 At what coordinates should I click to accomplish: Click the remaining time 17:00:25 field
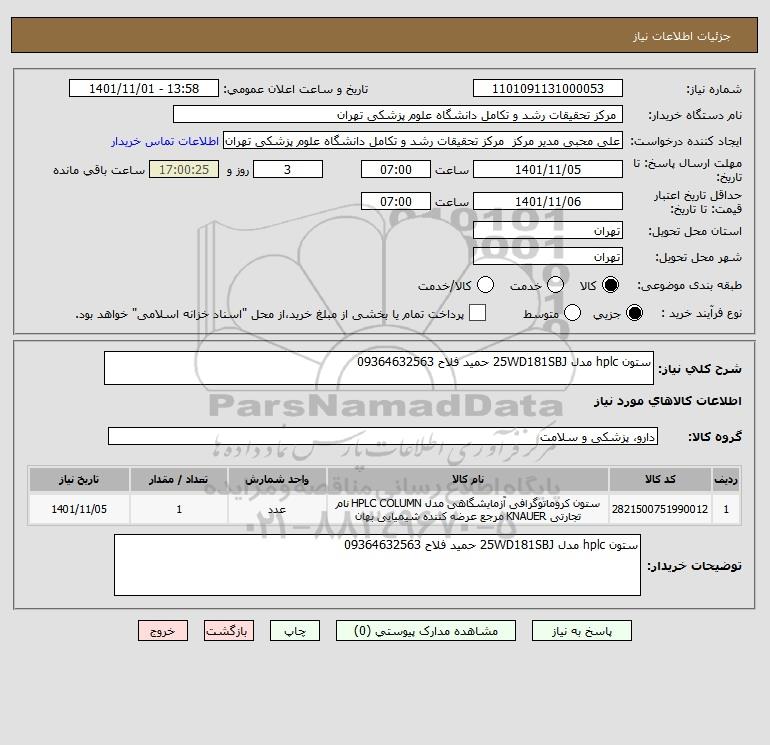coord(184,170)
